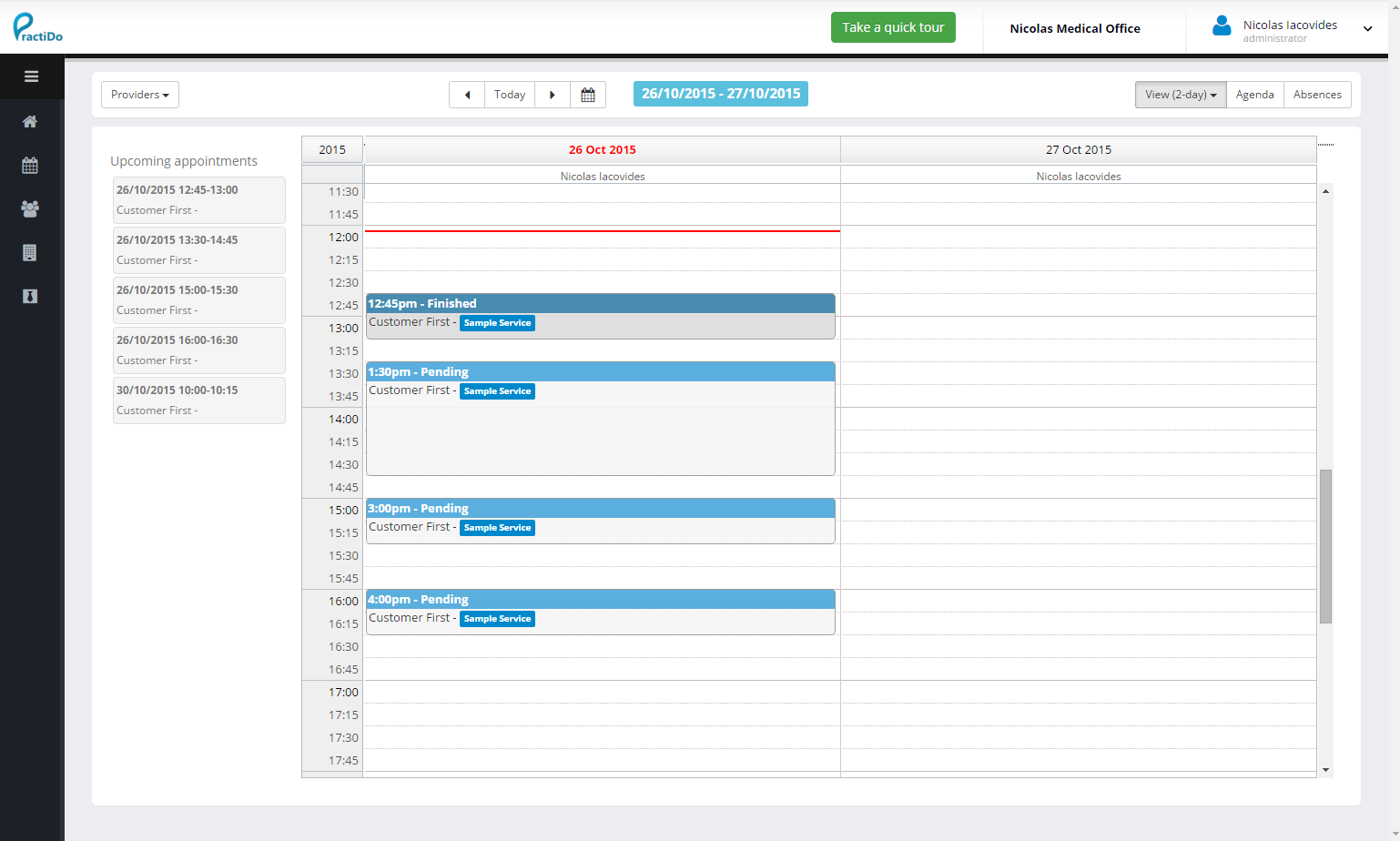Click the 17:00 slot on 27 Oct
1400x841 pixels.
click(1079, 692)
